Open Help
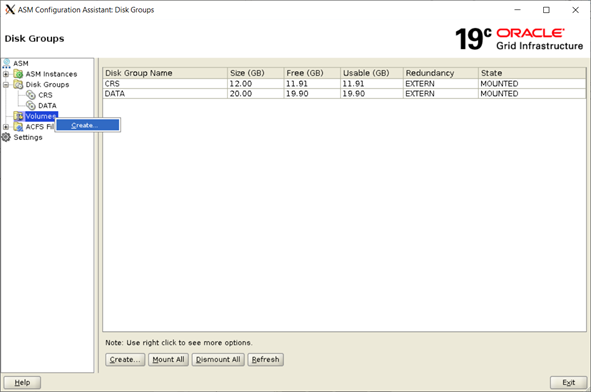Image resolution: width=591 pixels, height=392 pixels. pyautogui.click(x=22, y=383)
